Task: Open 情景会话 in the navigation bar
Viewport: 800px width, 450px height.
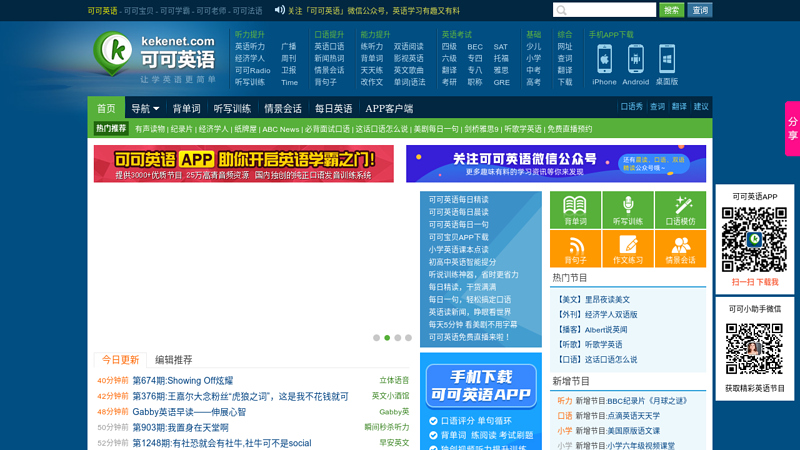Action: click(x=283, y=108)
